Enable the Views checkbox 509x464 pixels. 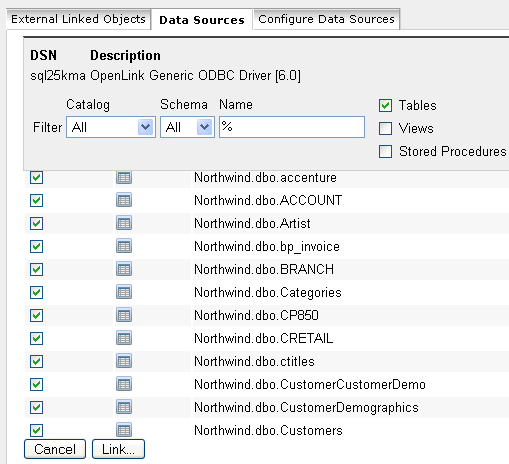pyautogui.click(x=385, y=128)
